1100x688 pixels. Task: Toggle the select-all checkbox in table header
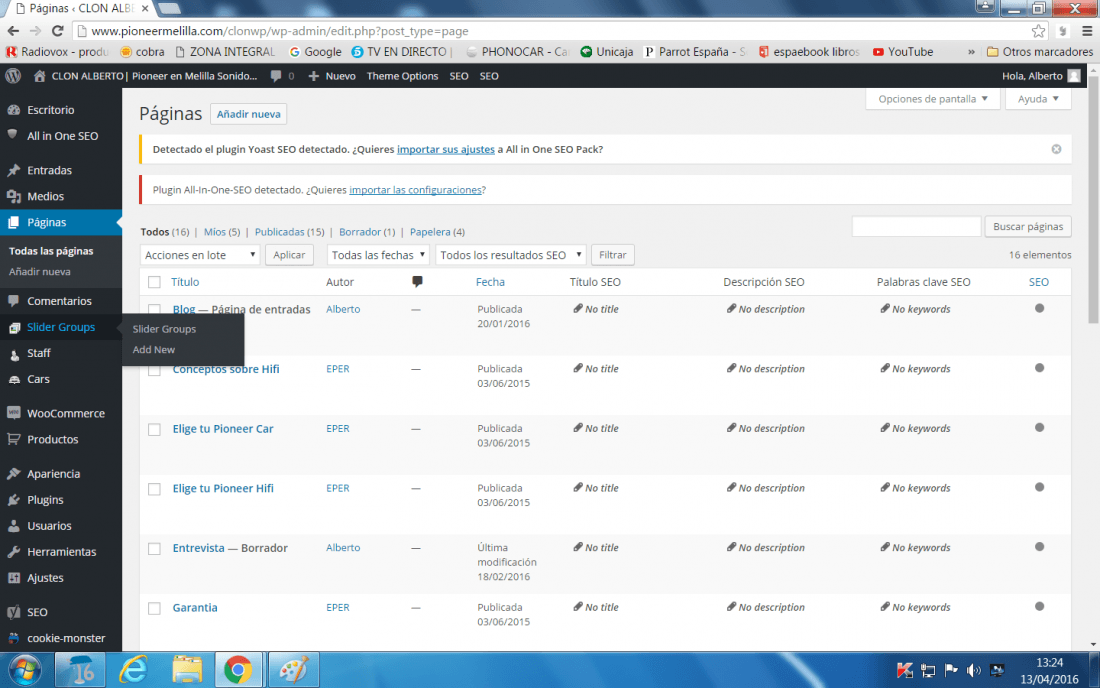154,282
